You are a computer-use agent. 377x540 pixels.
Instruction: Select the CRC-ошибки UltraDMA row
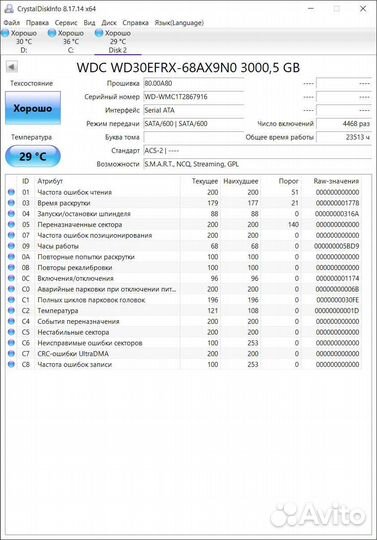[x=184, y=353]
